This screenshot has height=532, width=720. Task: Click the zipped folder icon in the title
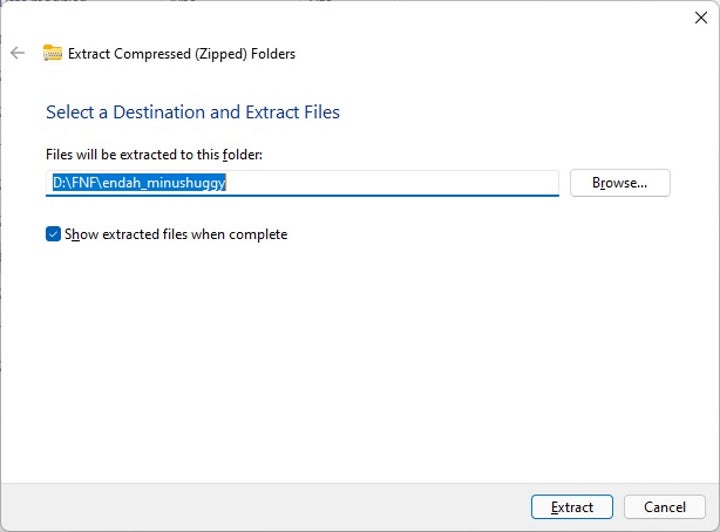tap(52, 53)
